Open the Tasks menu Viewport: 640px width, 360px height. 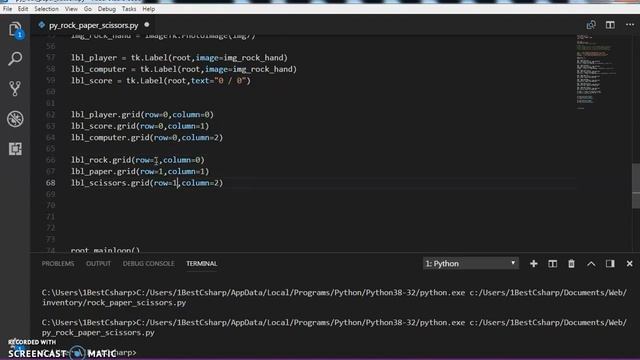(129, 9)
